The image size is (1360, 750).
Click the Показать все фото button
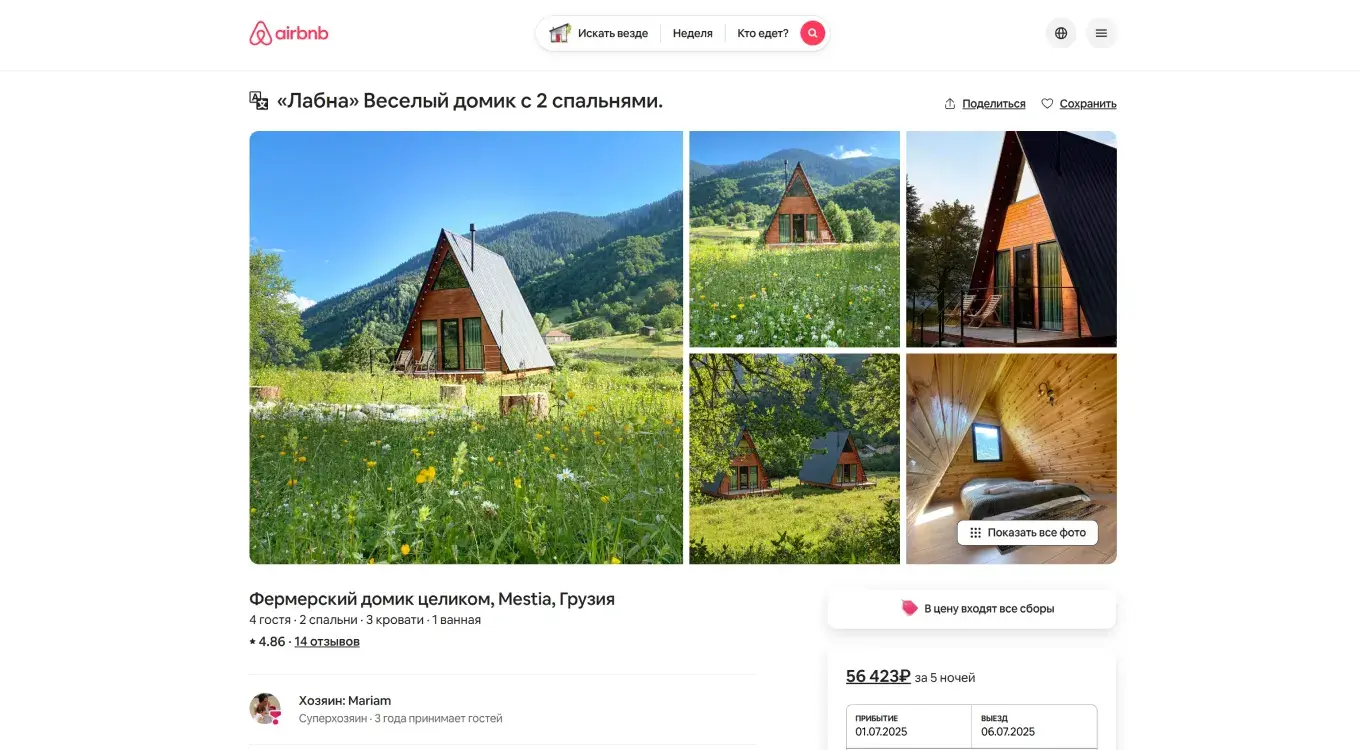[1027, 533]
